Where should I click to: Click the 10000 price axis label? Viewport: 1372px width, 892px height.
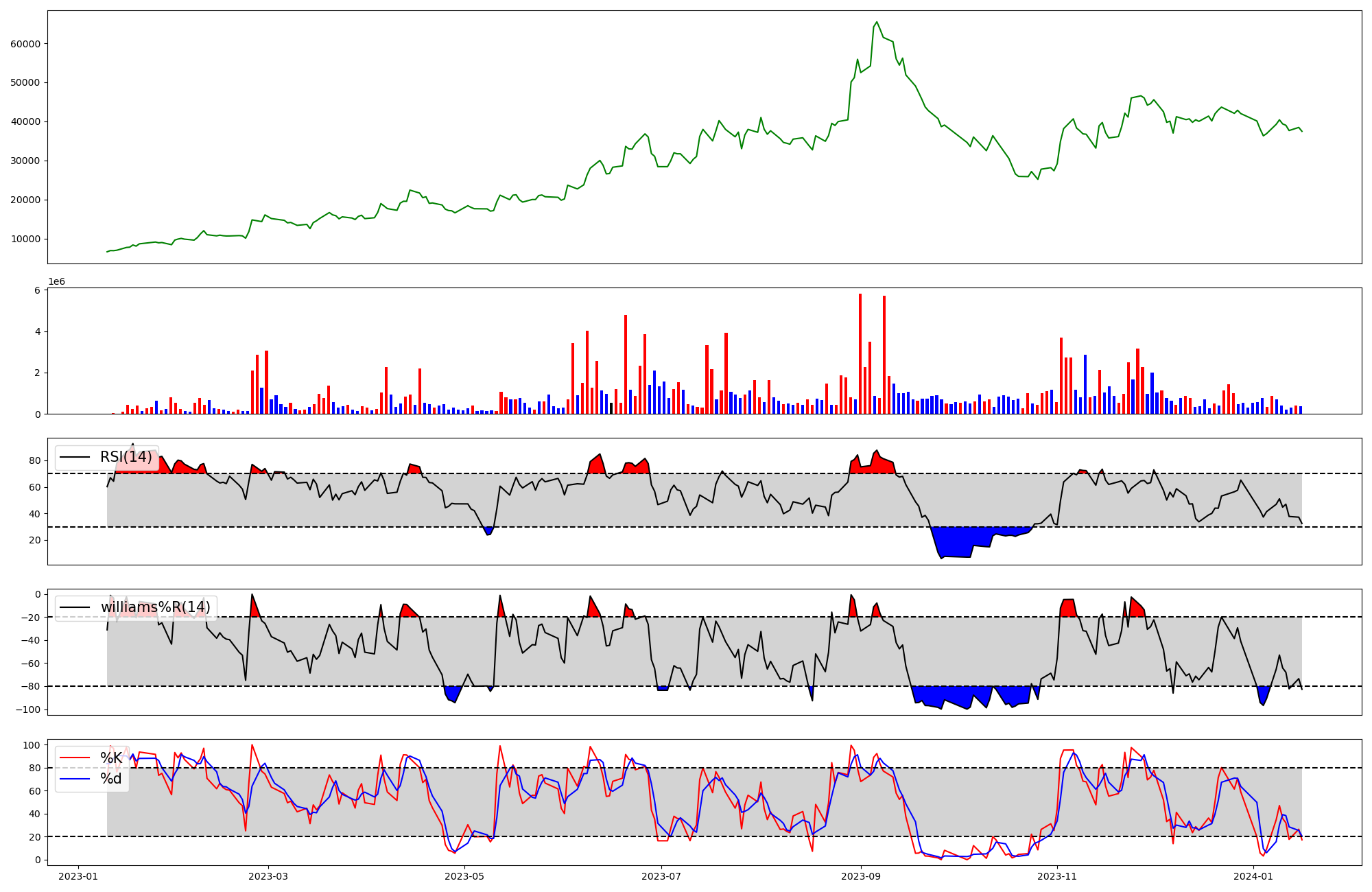(x=25, y=239)
